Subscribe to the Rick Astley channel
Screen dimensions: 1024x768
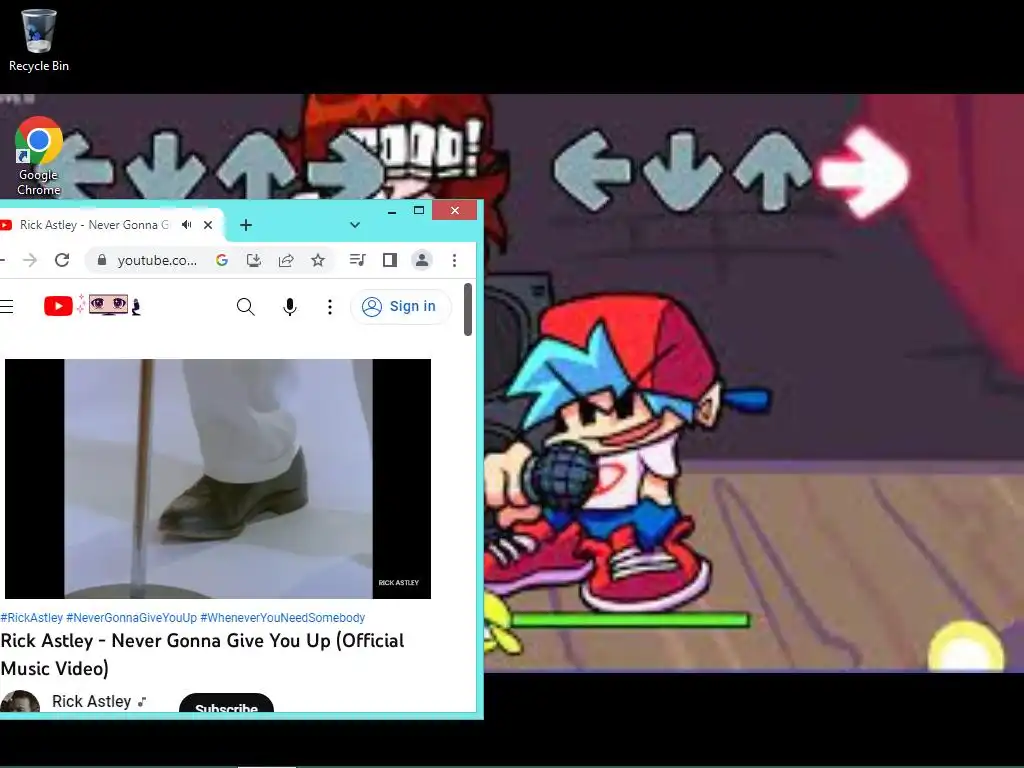point(226,704)
